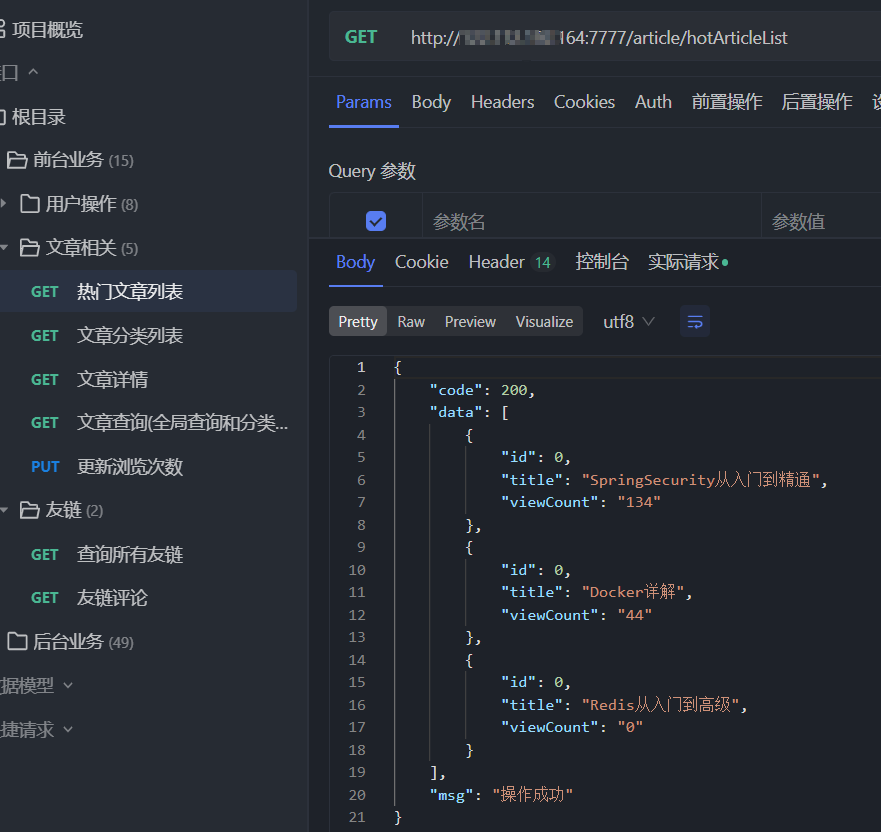Viewport: 881px width, 832px height.
Task: Switch to the request Body tab
Action: [x=431, y=102]
